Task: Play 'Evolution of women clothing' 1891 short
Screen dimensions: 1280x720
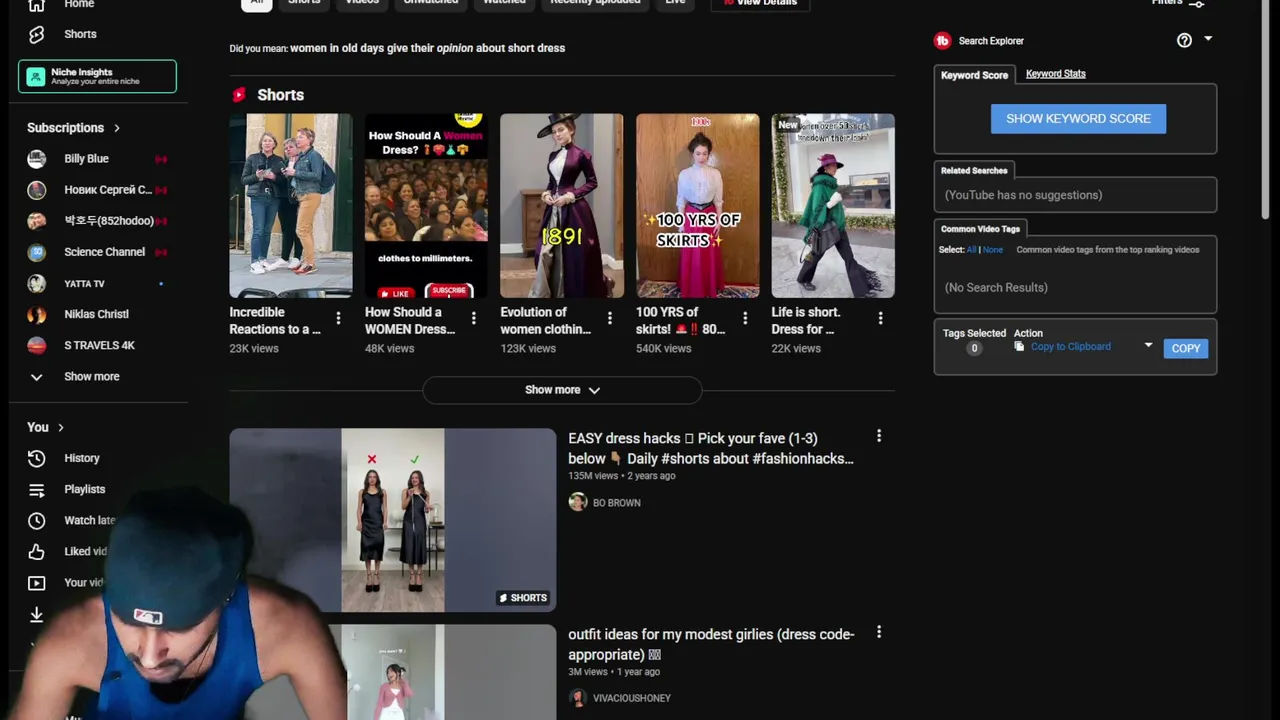Action: point(562,205)
